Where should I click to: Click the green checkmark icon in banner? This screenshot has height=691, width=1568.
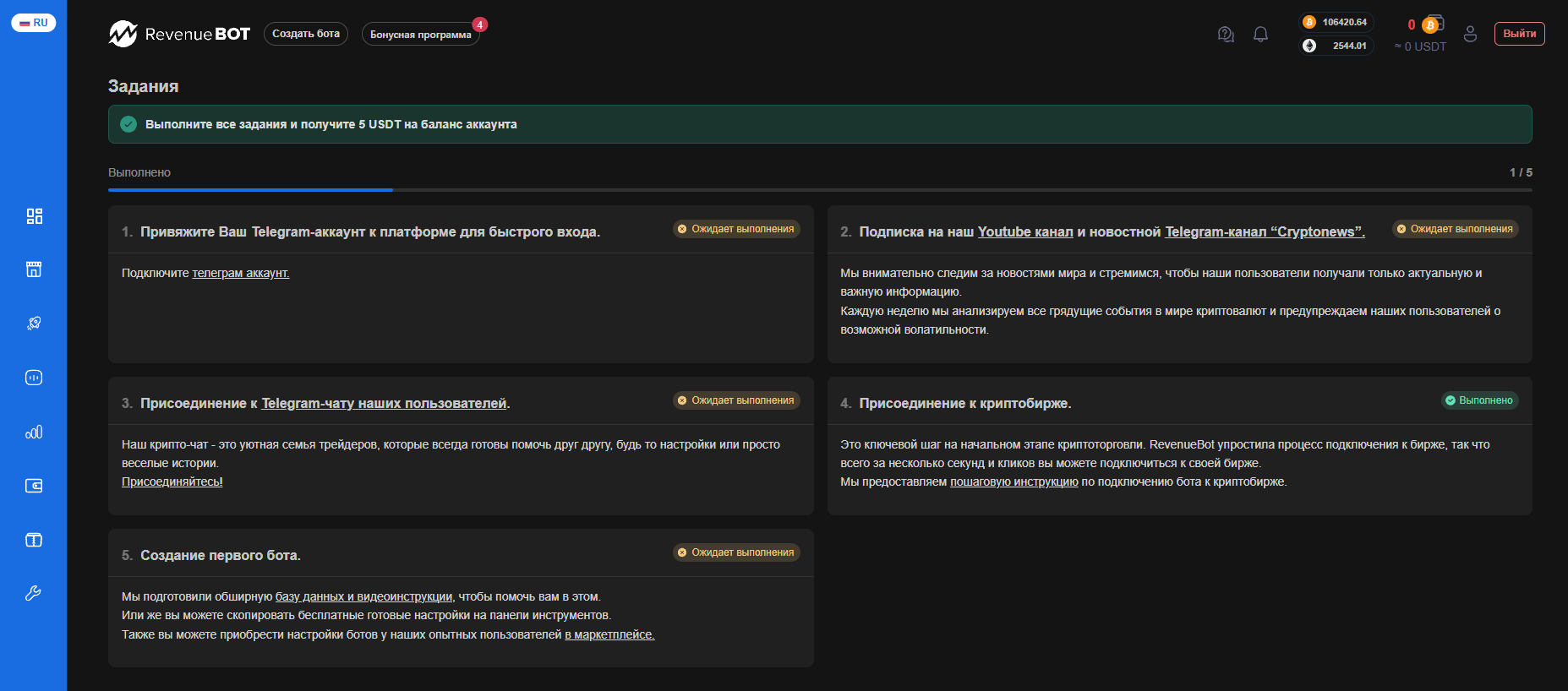128,124
